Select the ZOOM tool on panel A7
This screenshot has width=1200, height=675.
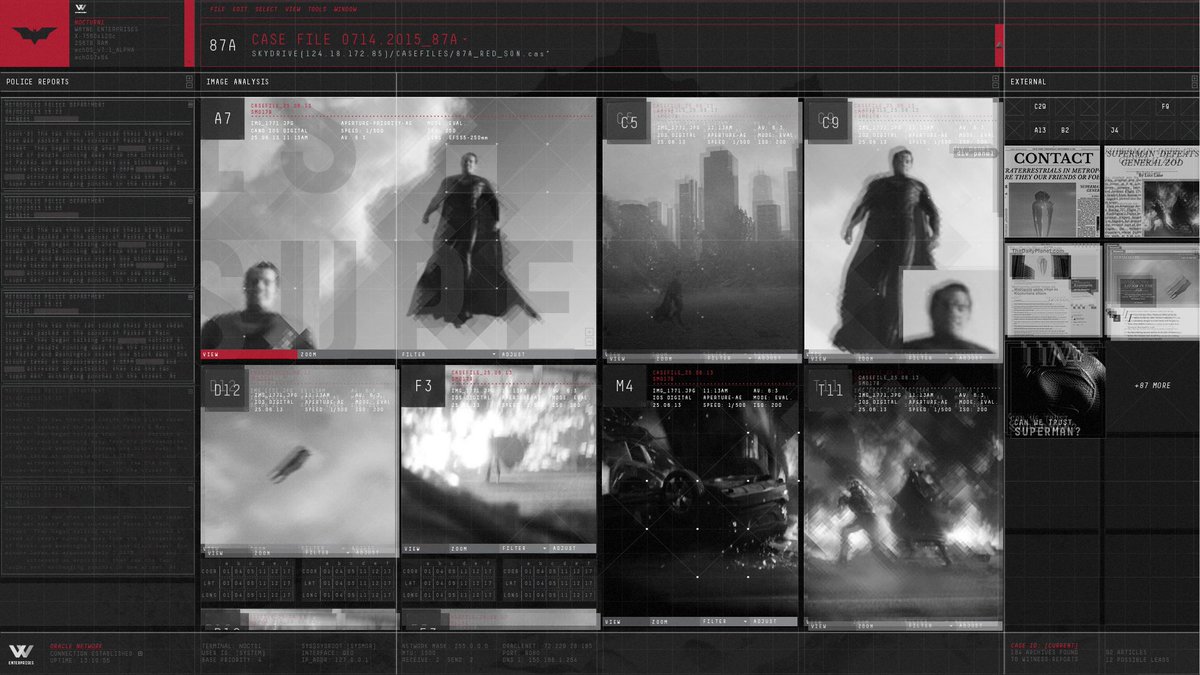click(310, 352)
